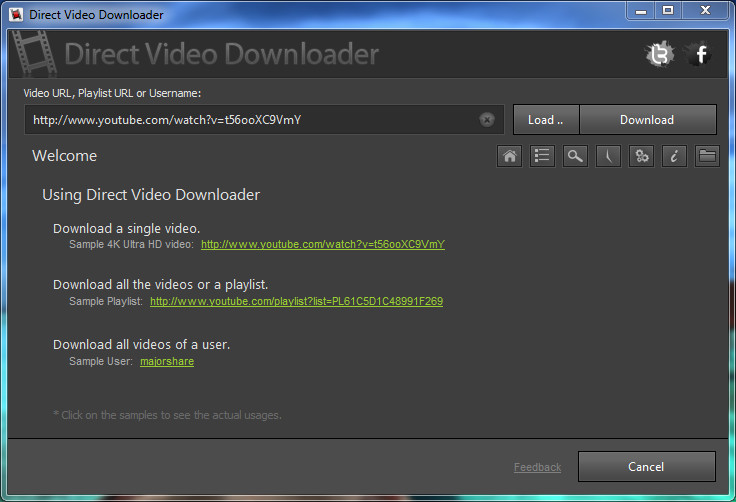Start download with Download button
The width and height of the screenshot is (736, 502).
point(648,120)
